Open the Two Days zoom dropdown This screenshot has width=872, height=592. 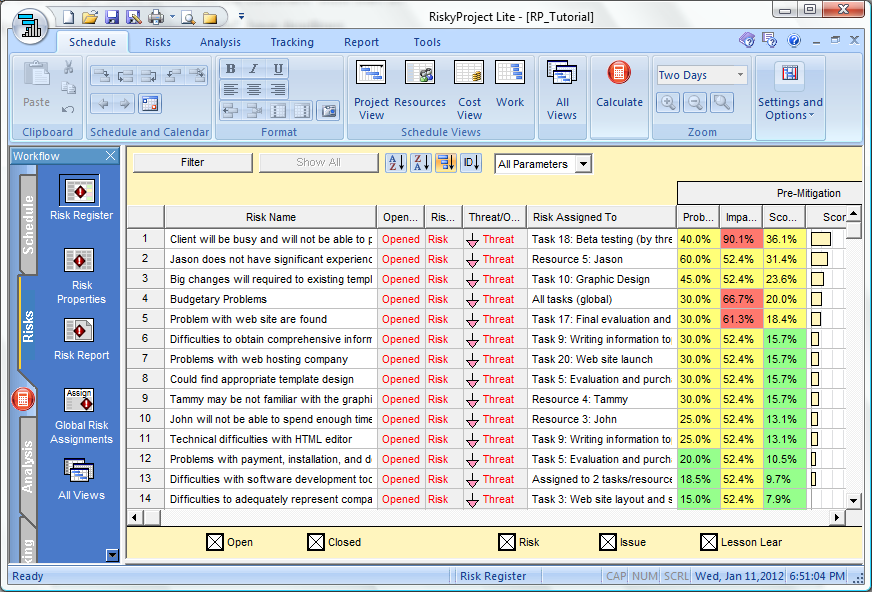740,74
